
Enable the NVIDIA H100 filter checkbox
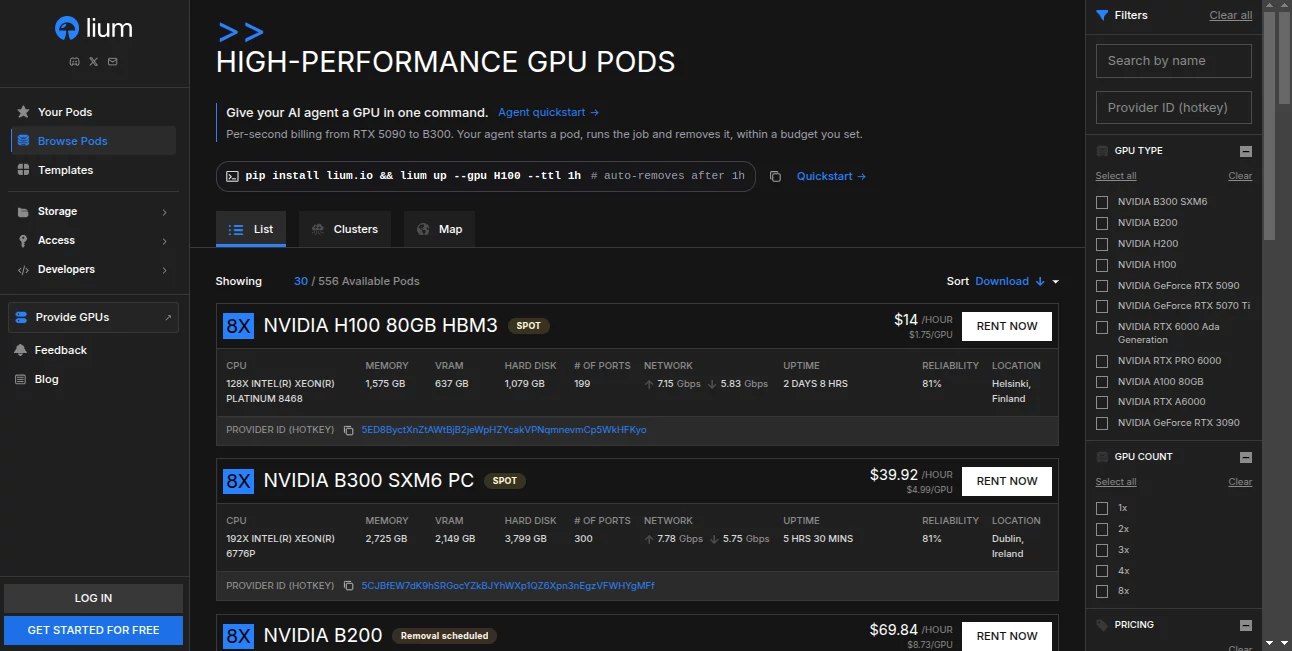(1102, 265)
